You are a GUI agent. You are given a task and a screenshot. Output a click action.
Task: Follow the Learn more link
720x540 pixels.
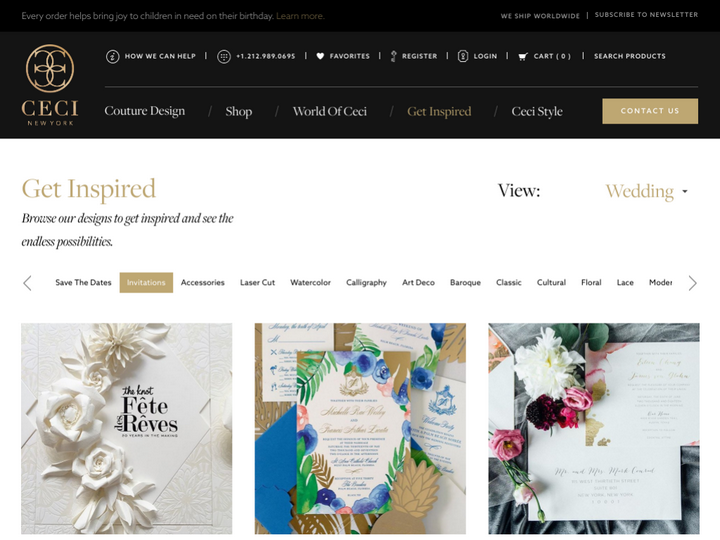pos(300,16)
